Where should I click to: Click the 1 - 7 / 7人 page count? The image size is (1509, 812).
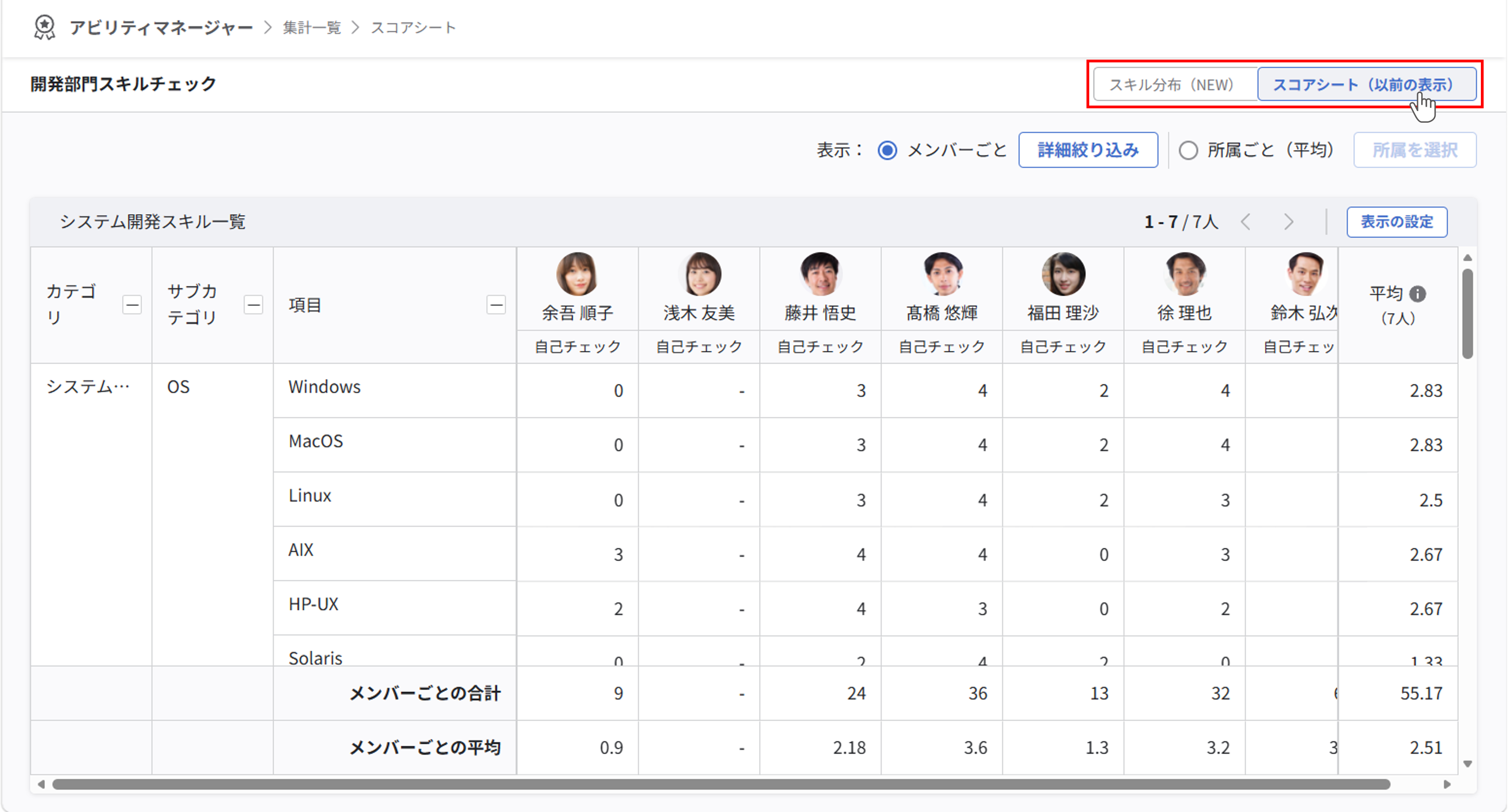point(1181,222)
